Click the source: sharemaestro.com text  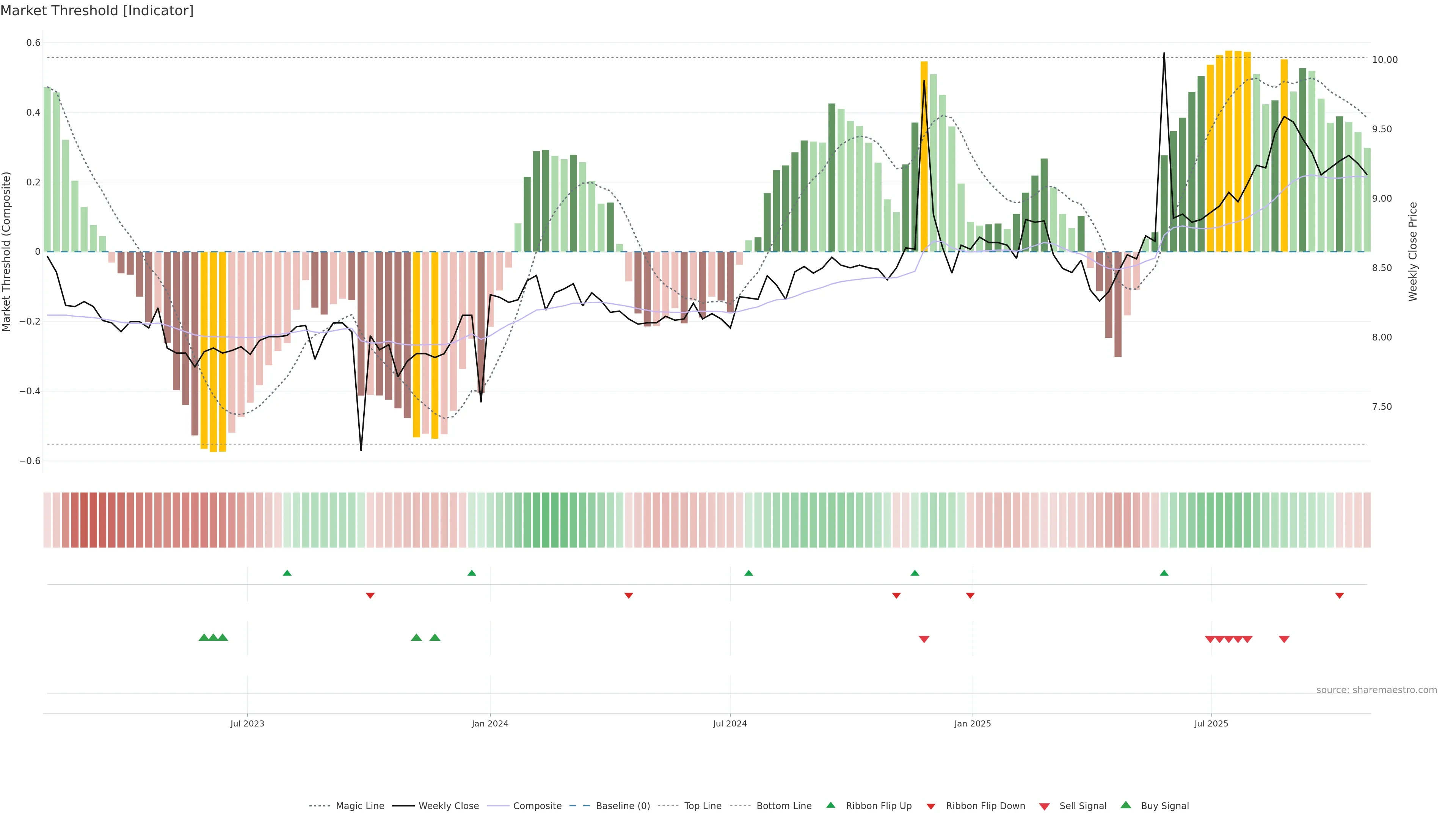click(x=1376, y=690)
